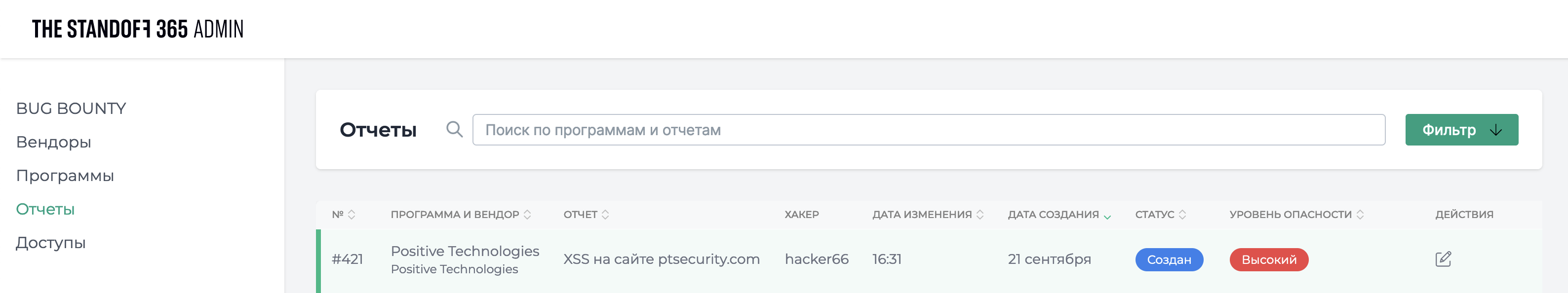This screenshot has height=293, width=1568.
Task: Click the red Высокий severity badge
Action: click(x=1268, y=259)
